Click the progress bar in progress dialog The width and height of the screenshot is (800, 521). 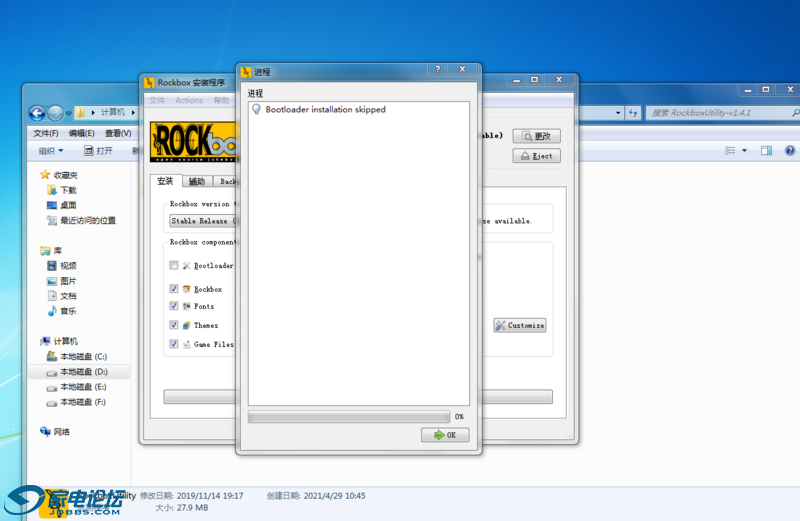pos(349,416)
